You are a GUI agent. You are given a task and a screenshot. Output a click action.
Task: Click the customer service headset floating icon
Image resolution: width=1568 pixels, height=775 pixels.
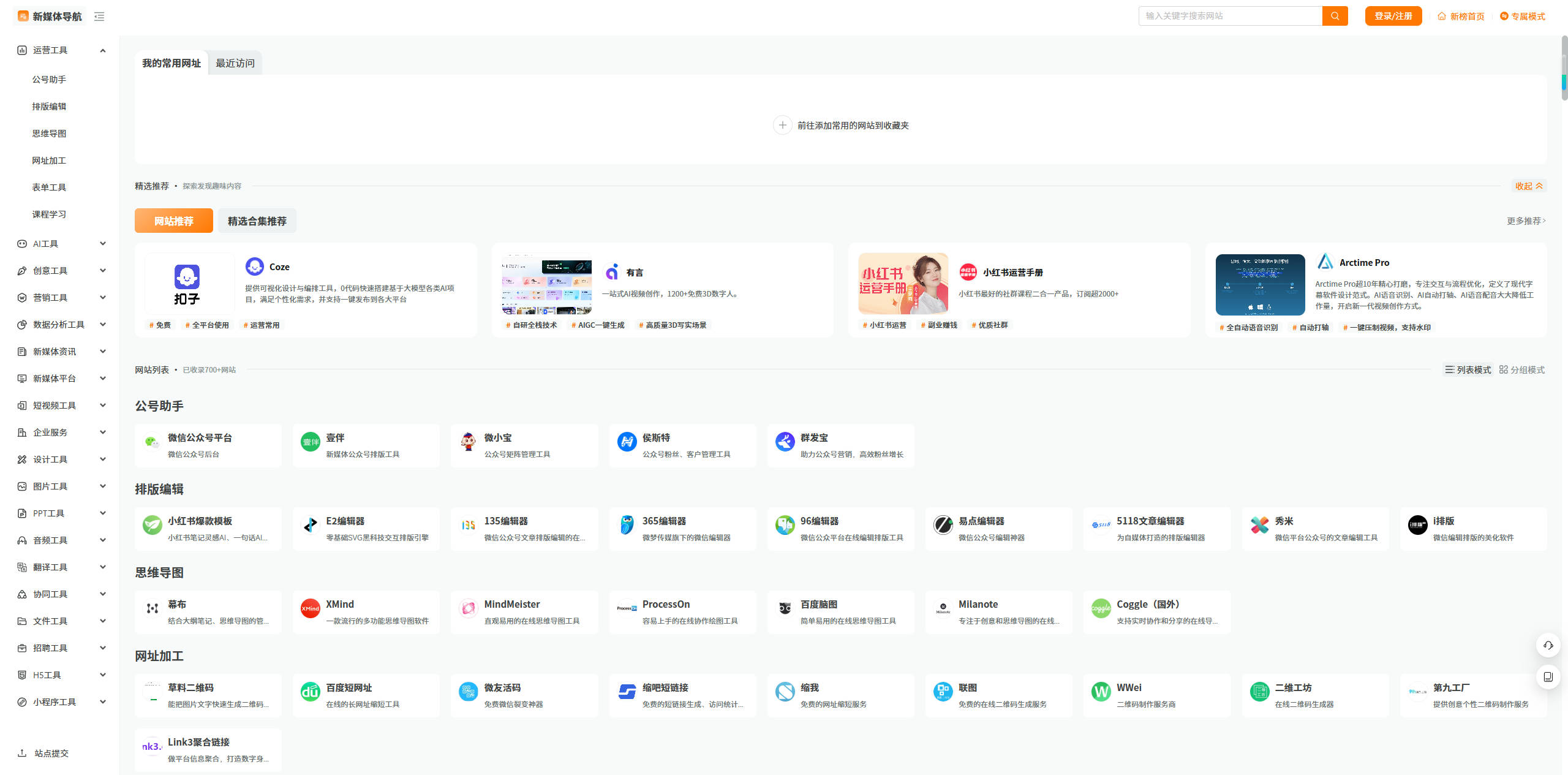[x=1548, y=645]
